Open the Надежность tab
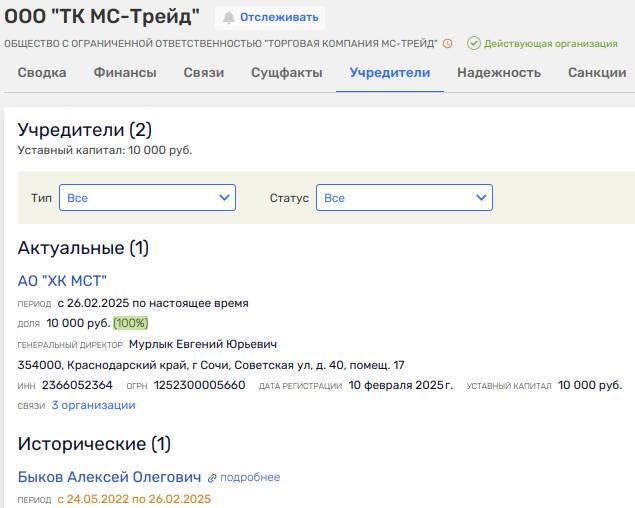 (499, 73)
